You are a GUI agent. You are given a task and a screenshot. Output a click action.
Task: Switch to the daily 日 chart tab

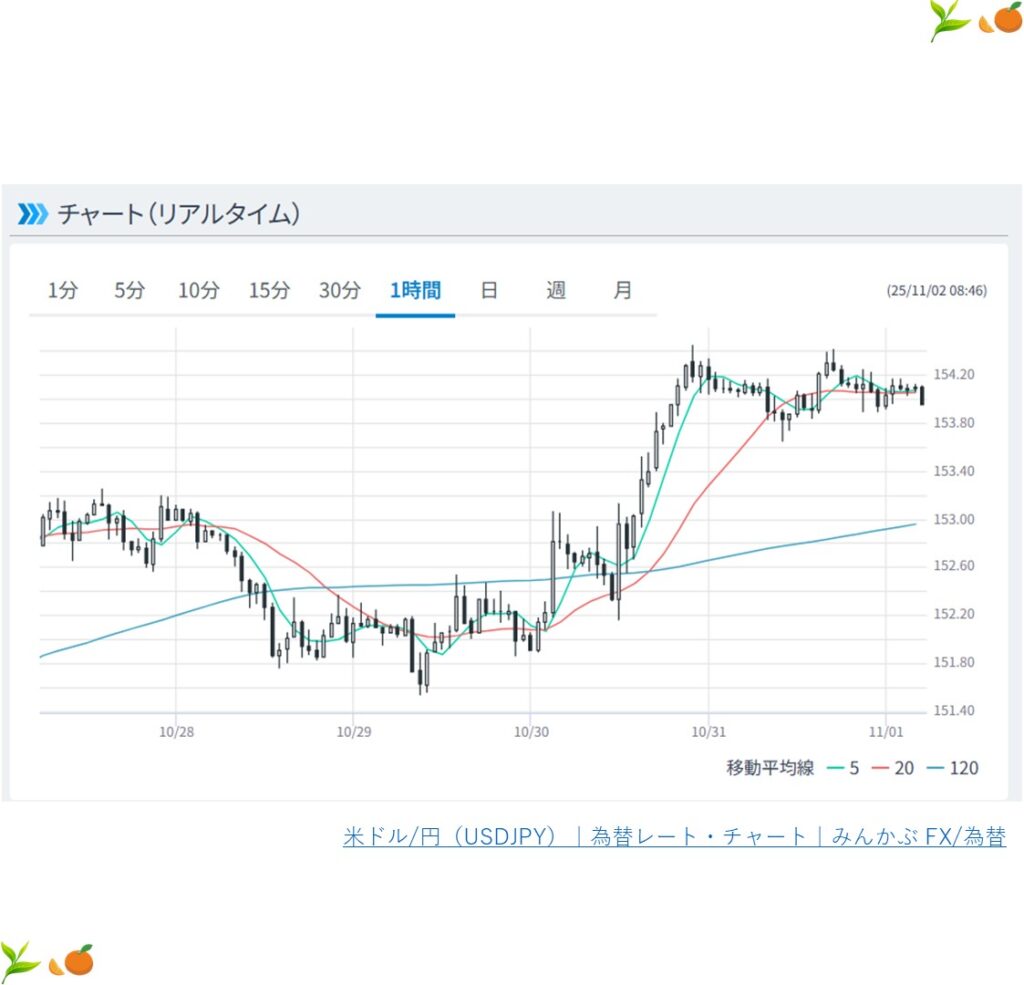tap(489, 291)
